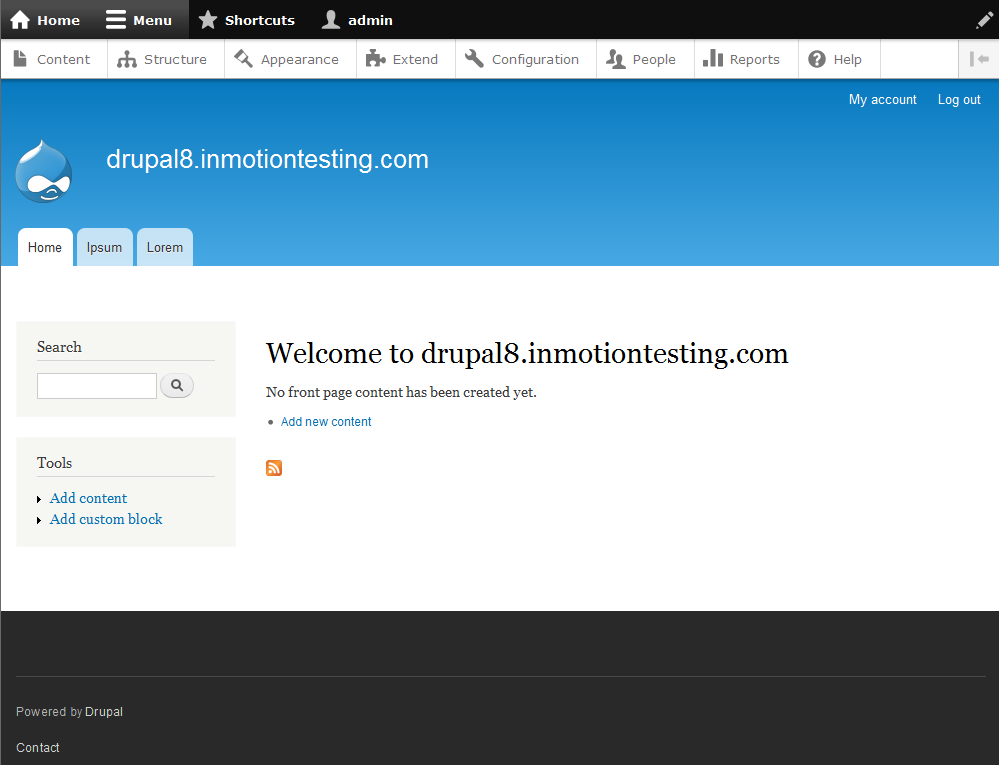Open the admin user icon
The width and height of the screenshot is (999, 765).
[x=331, y=20]
